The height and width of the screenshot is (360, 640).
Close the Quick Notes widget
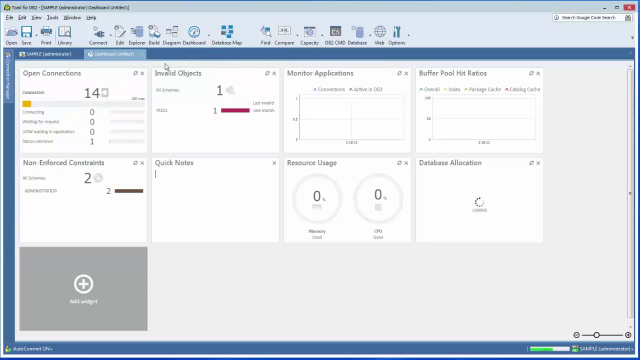(274, 163)
